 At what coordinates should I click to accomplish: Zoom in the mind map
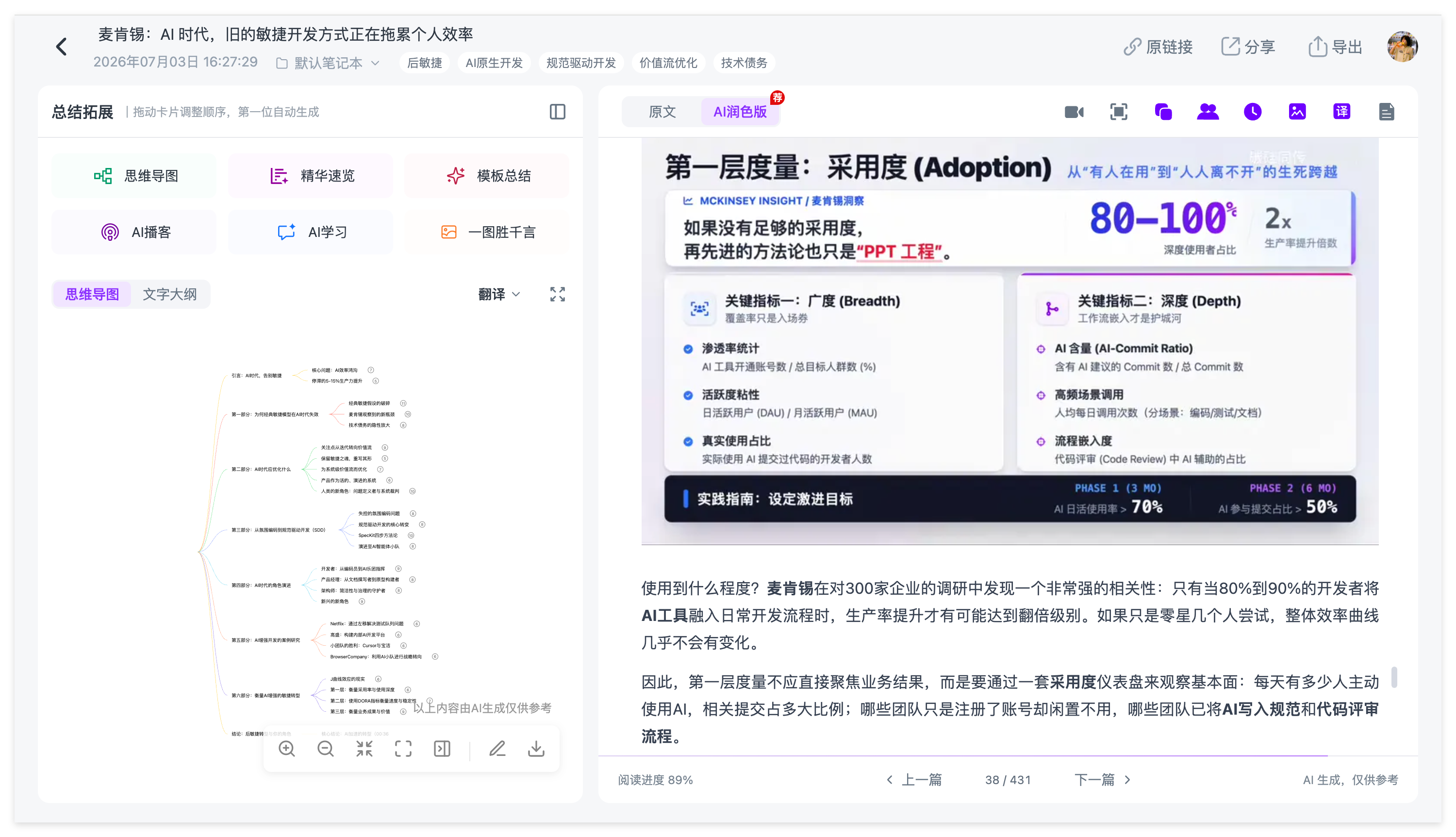pos(287,749)
